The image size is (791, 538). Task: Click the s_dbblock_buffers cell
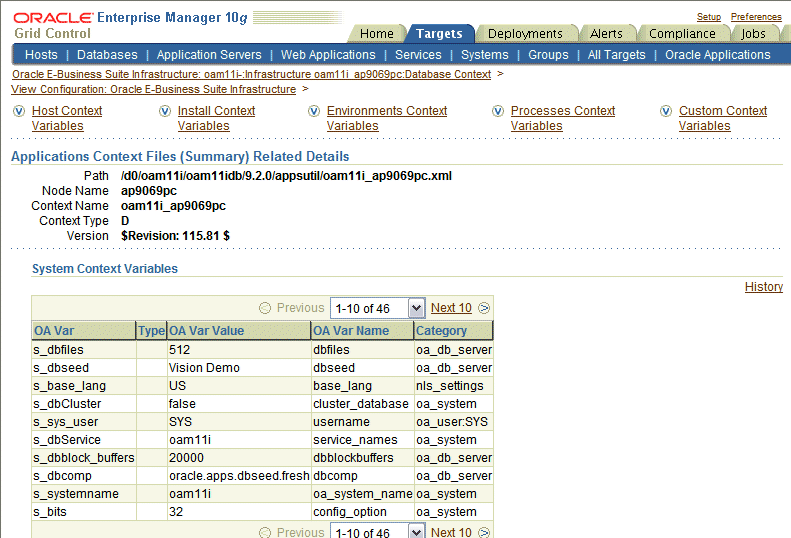tap(84, 458)
